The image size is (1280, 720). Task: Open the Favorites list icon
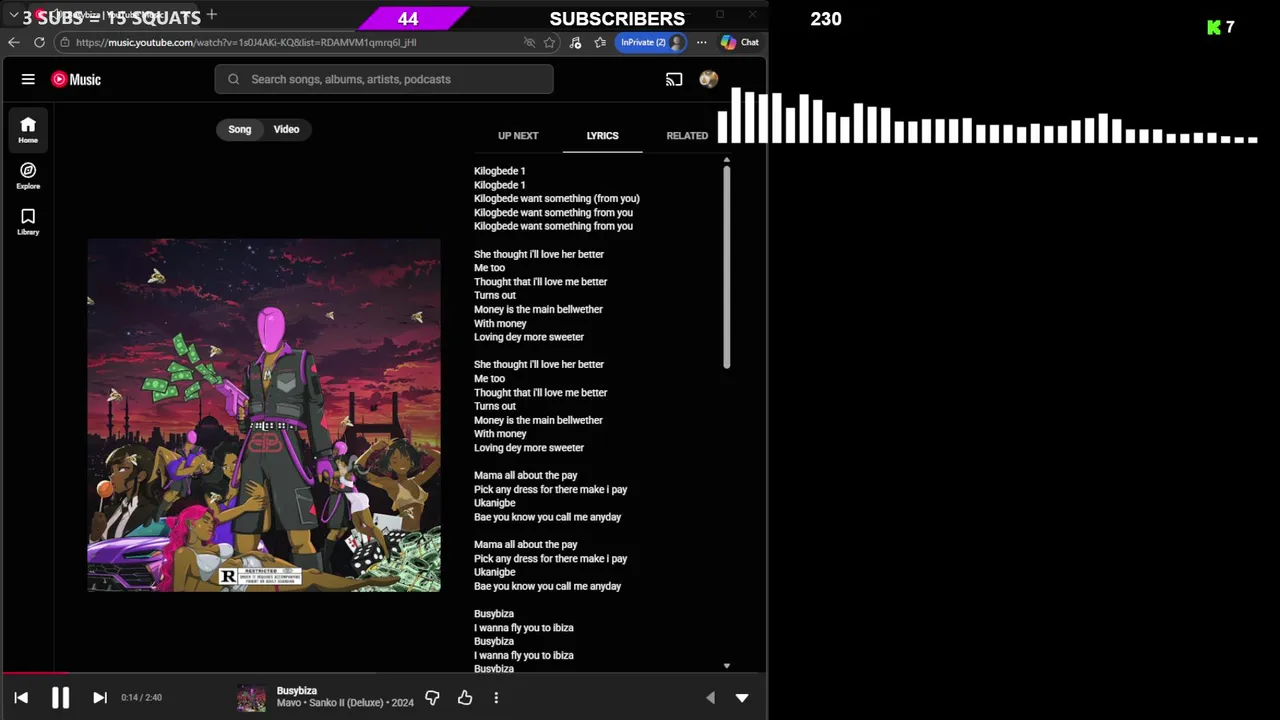point(600,42)
